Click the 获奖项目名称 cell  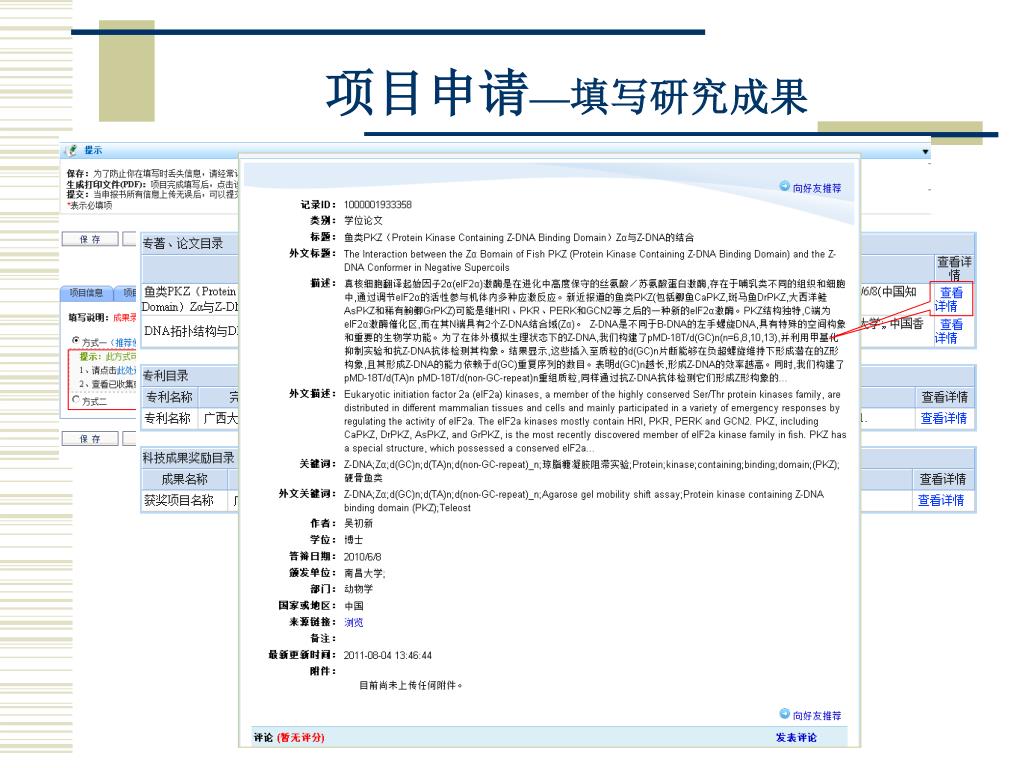[x=179, y=500]
